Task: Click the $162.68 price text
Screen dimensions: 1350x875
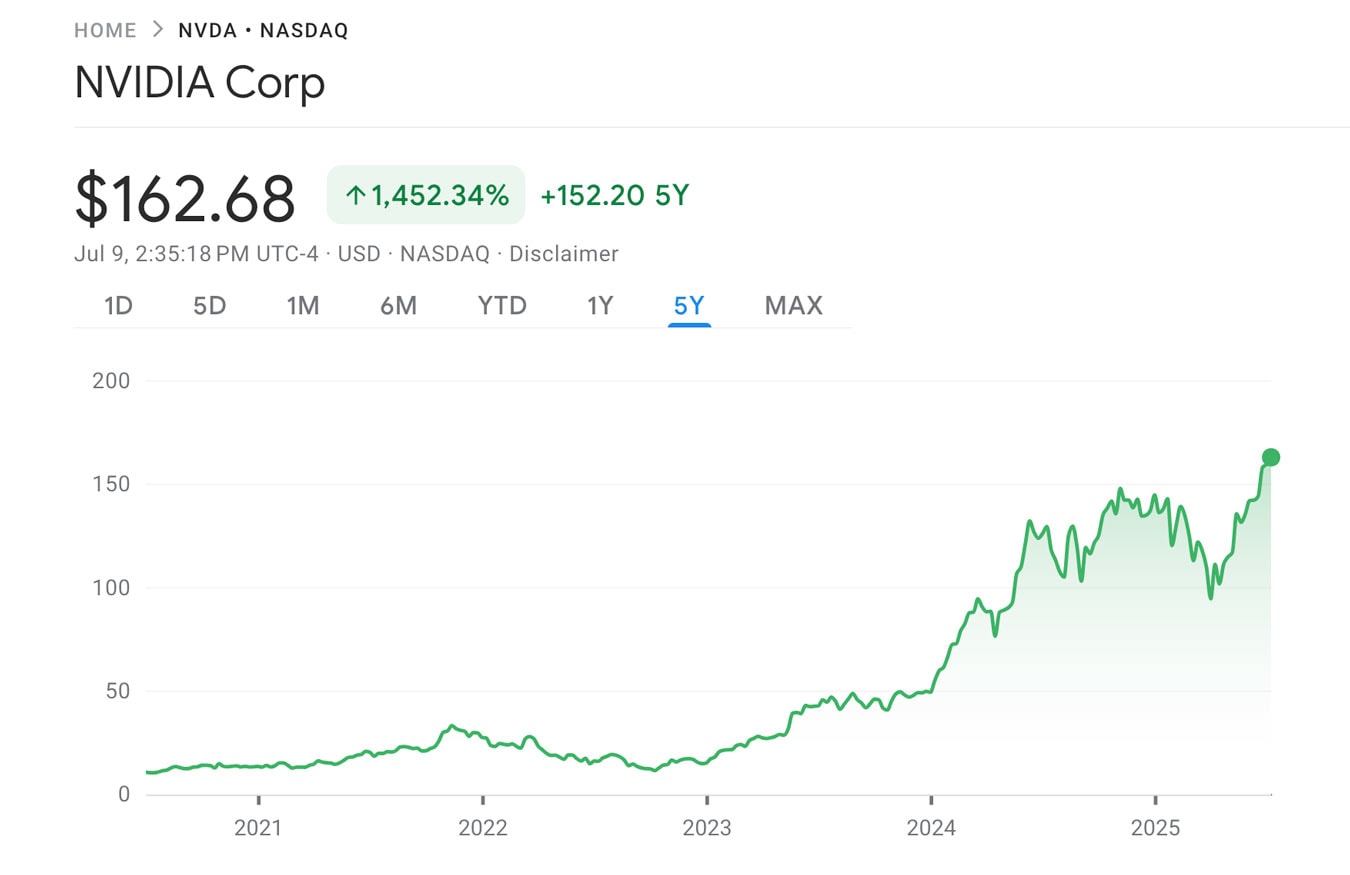Action: 184,197
